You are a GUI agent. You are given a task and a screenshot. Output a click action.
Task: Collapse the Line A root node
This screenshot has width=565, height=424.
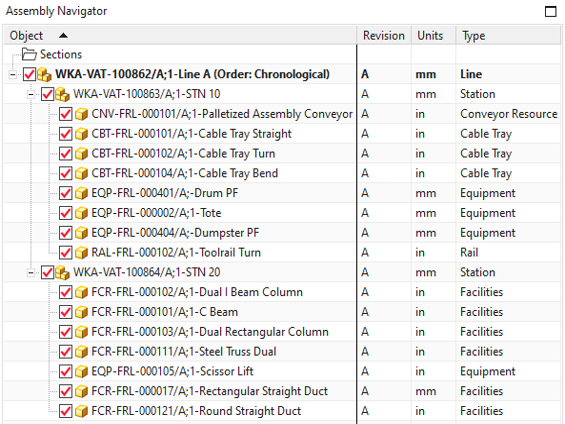click(x=13, y=75)
